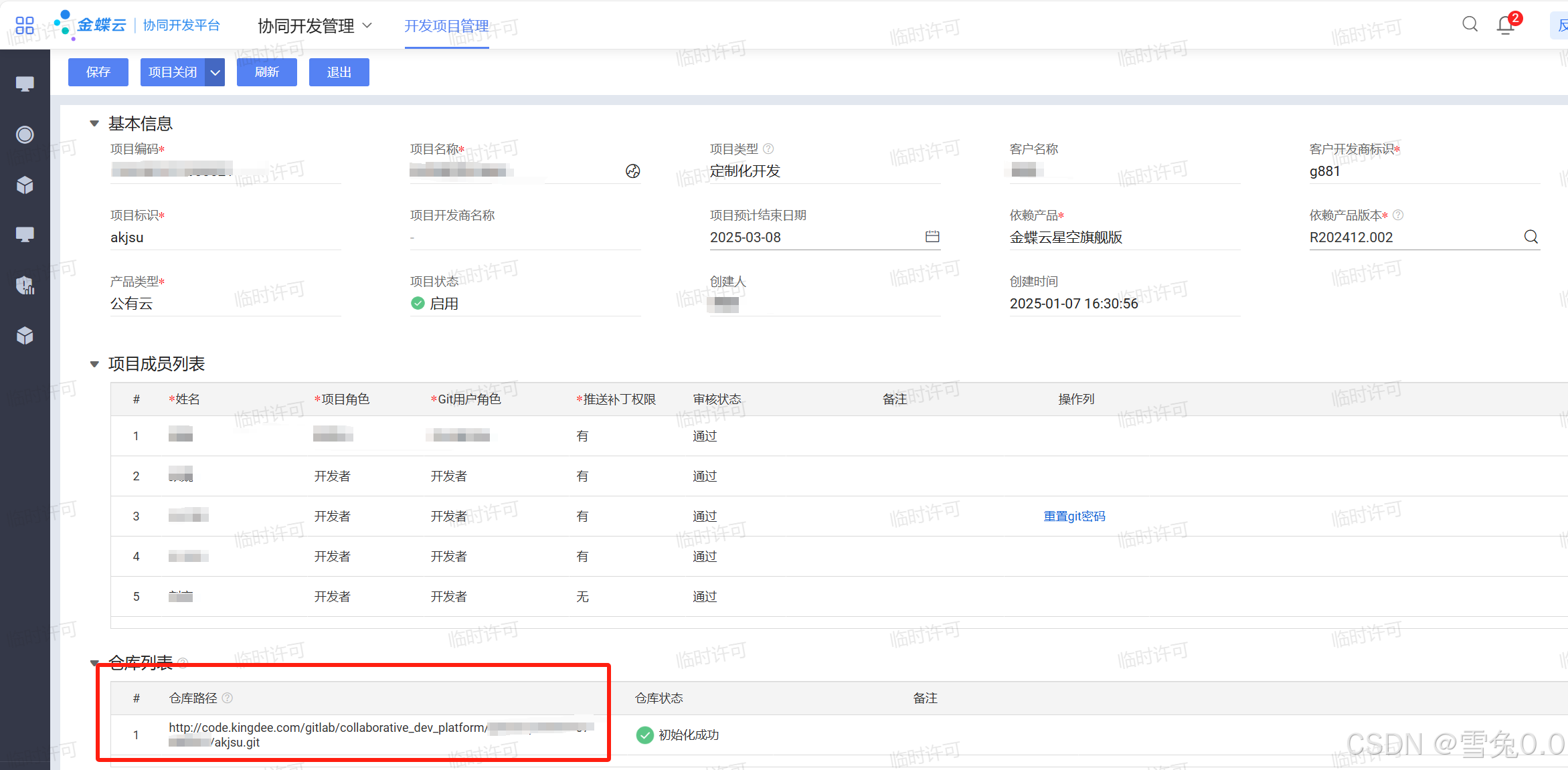Click the 姓名 column header
This screenshot has width=1568, height=770.
[185, 399]
